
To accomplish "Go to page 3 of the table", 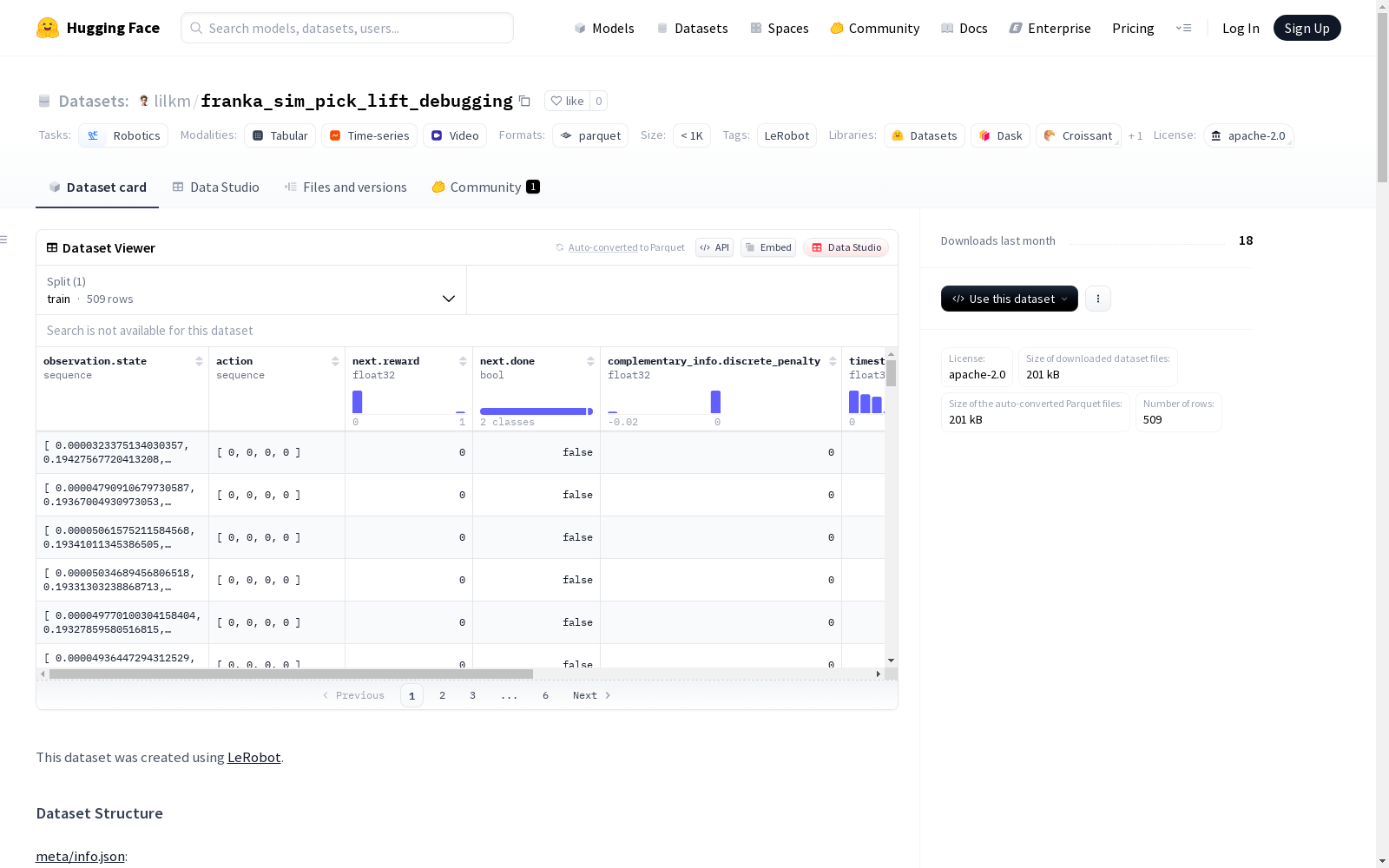I will tap(472, 695).
